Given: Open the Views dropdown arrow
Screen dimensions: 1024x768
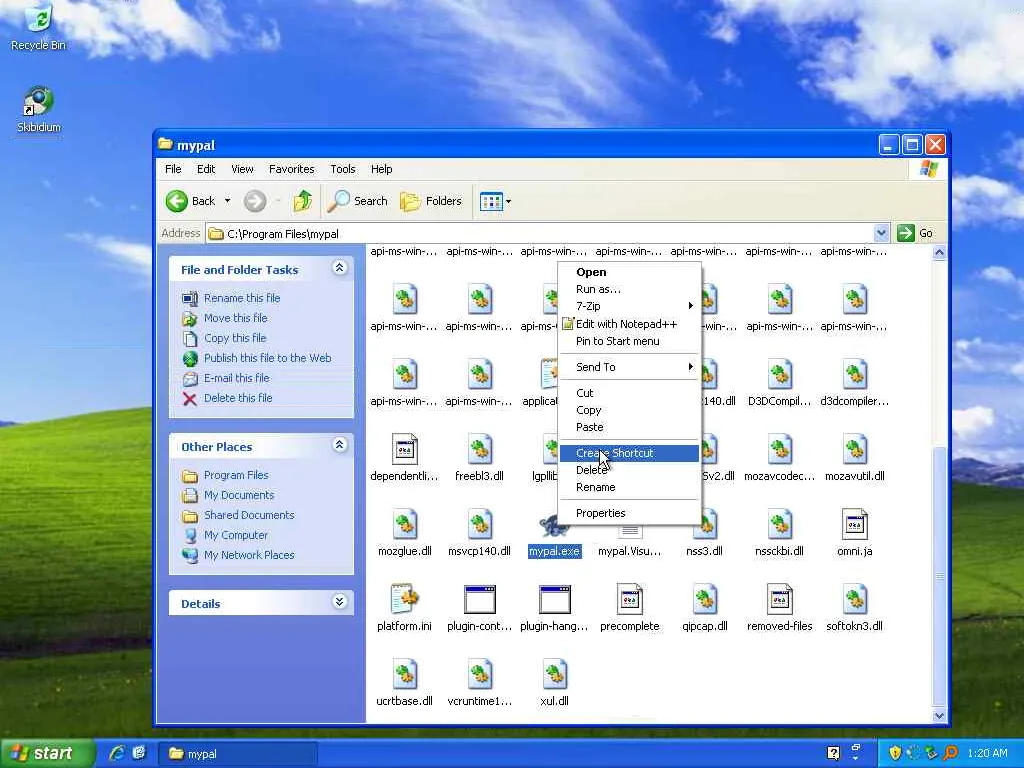Looking at the screenshot, I should (x=509, y=201).
